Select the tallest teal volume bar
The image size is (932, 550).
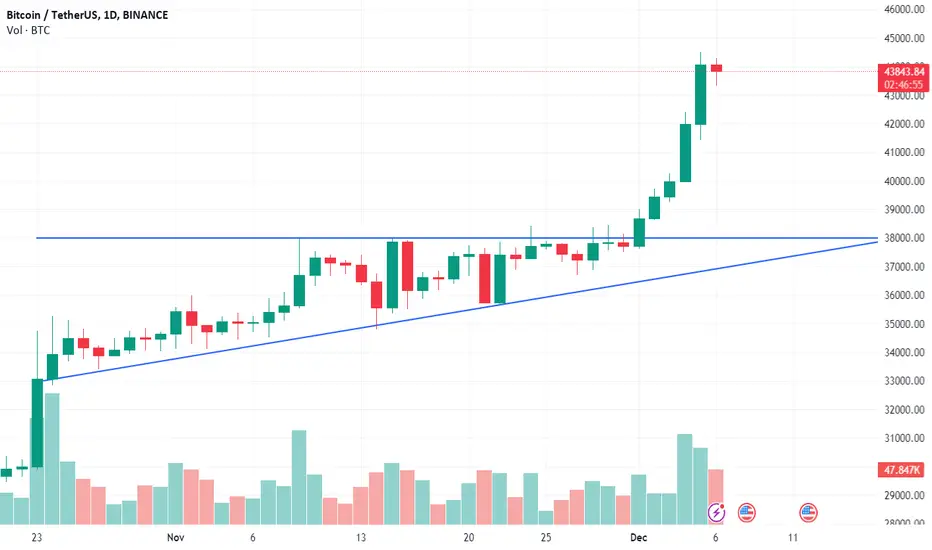tap(52, 458)
